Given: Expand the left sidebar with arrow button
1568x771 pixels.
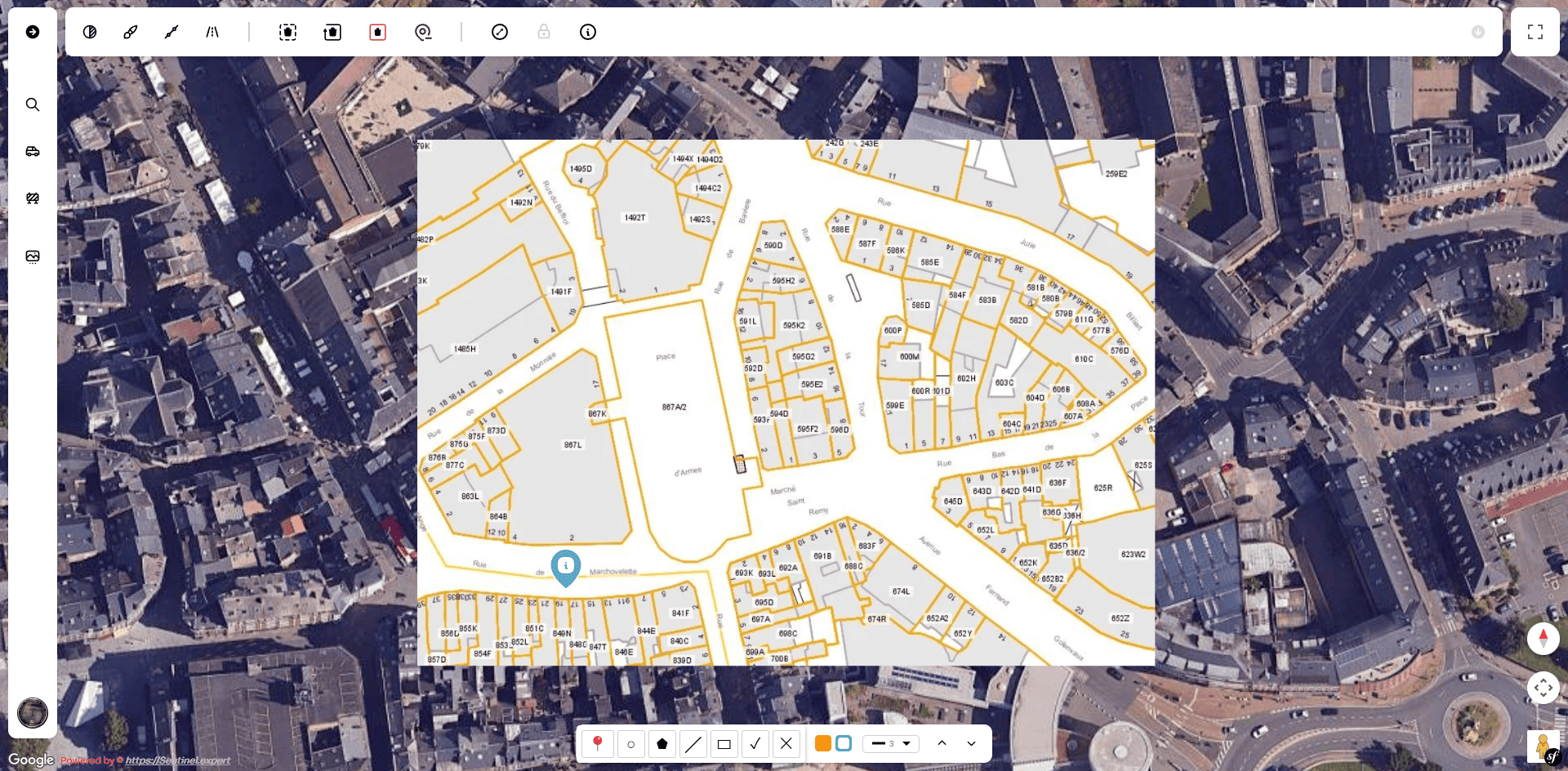Looking at the screenshot, I should 33,32.
